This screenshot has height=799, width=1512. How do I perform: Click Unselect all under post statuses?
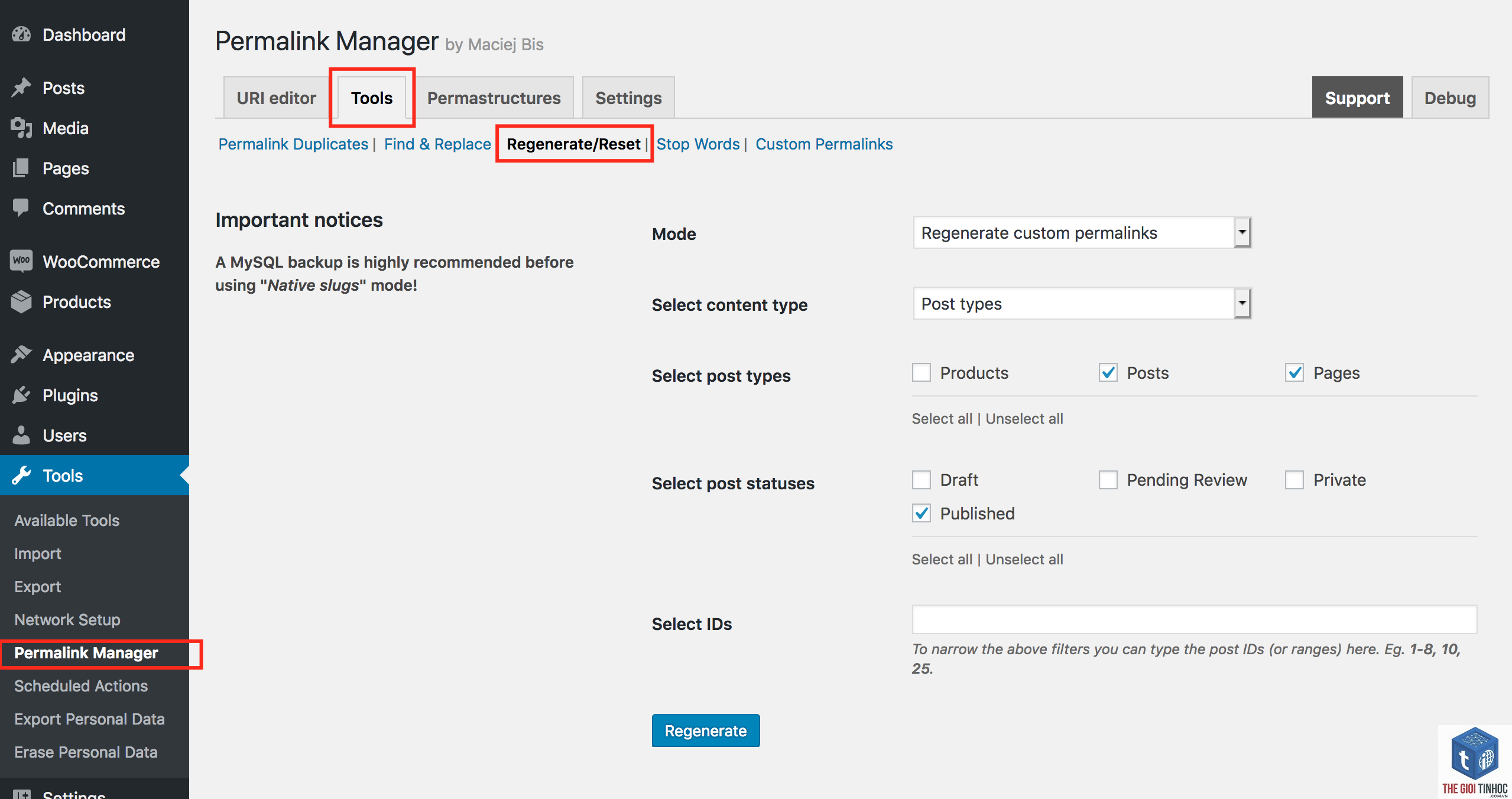1024,559
